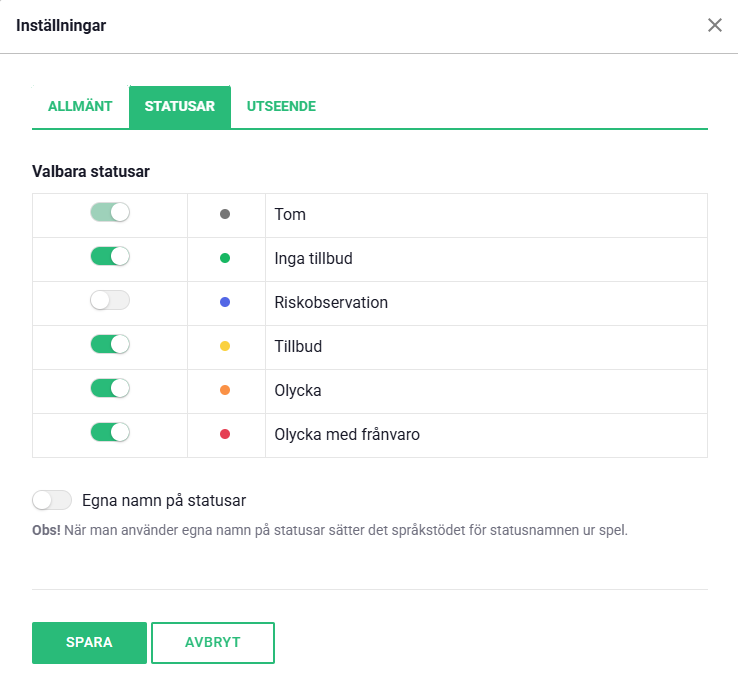The width and height of the screenshot is (738, 694).
Task: Click the yellow Tillbud color dot
Action: tap(225, 346)
